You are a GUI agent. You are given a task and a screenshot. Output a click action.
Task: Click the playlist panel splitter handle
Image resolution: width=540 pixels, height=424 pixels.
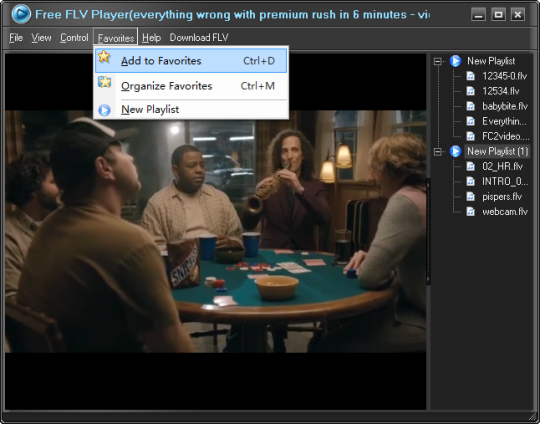pyautogui.click(x=428, y=231)
